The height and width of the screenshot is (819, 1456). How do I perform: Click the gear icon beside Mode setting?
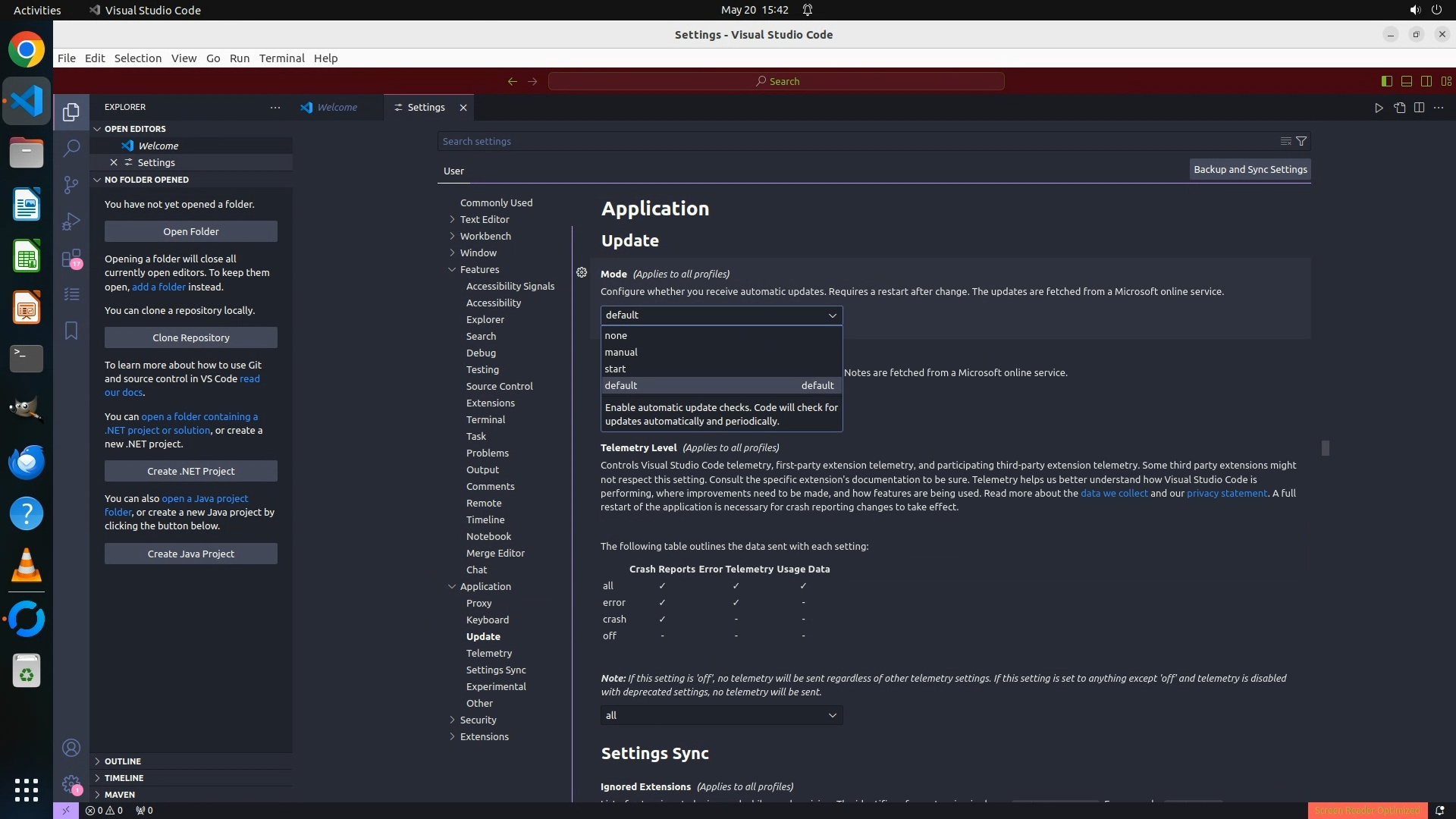click(582, 272)
